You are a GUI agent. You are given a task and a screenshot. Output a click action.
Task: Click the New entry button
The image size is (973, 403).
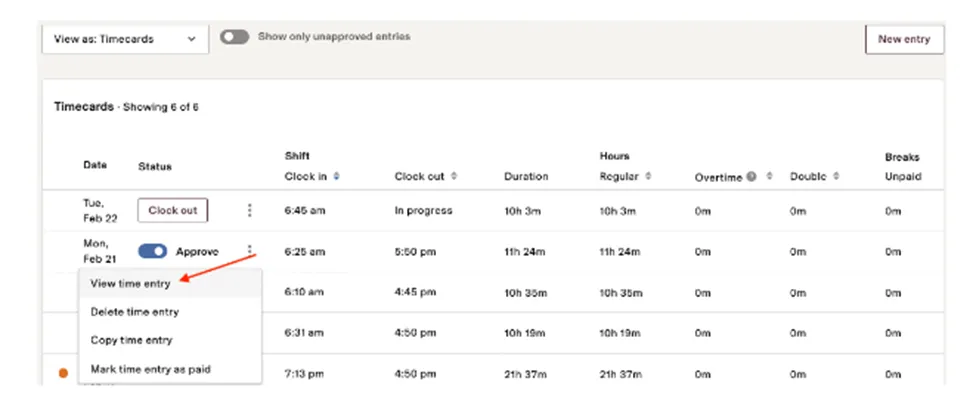(x=904, y=39)
